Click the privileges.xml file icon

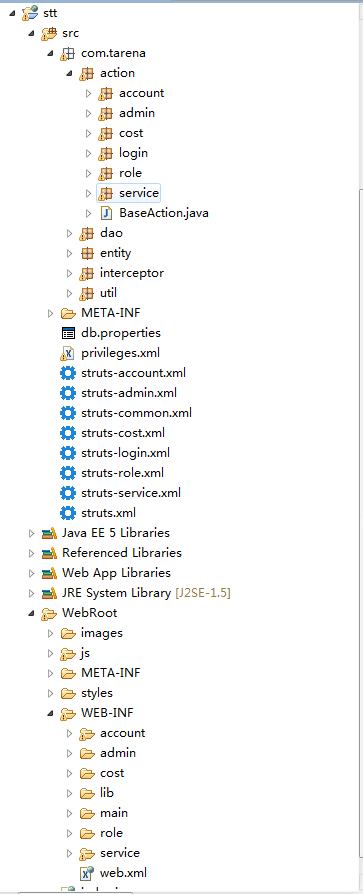tap(67, 353)
